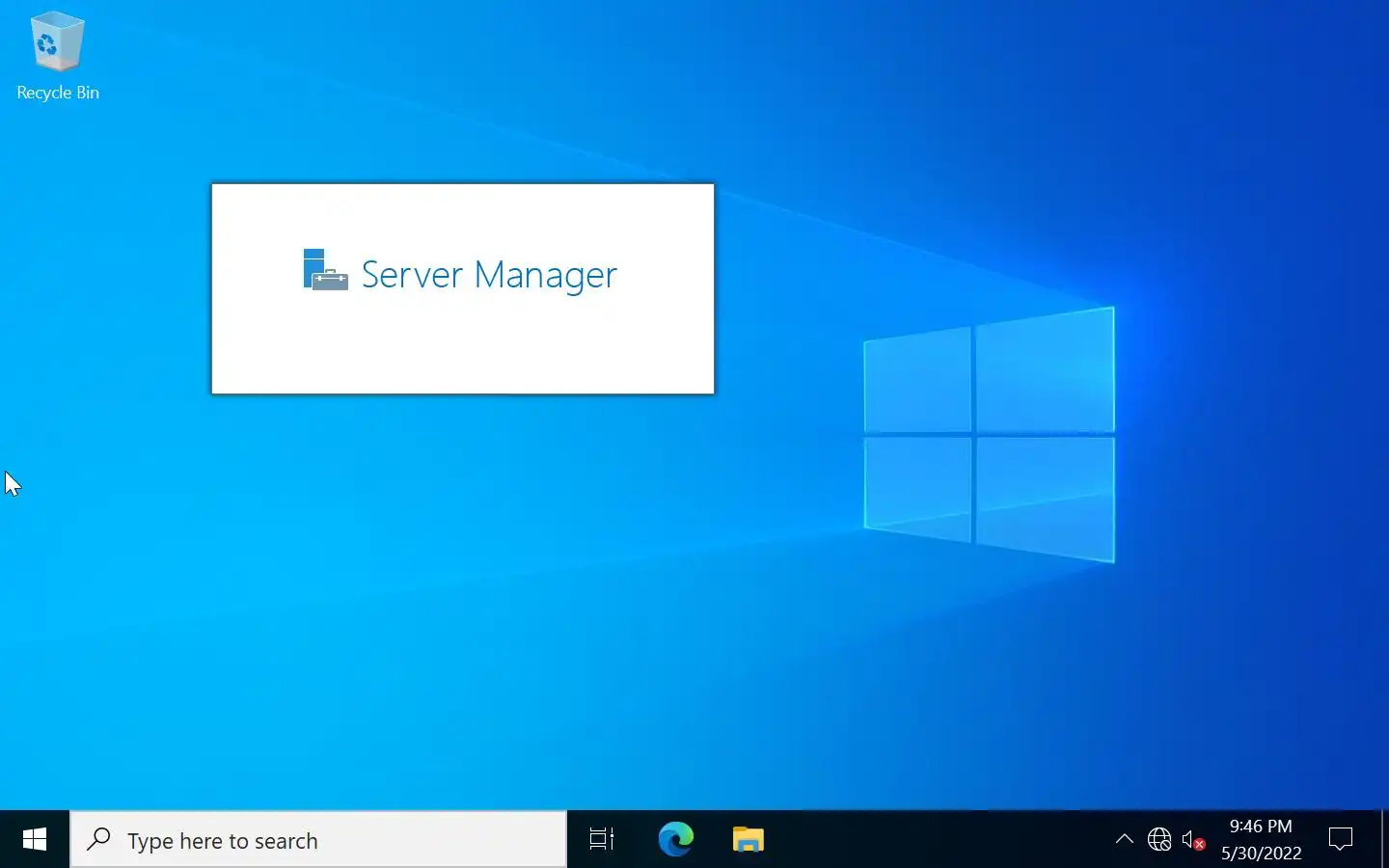
Task: Open the Action Center notifications icon
Action: coord(1341,840)
